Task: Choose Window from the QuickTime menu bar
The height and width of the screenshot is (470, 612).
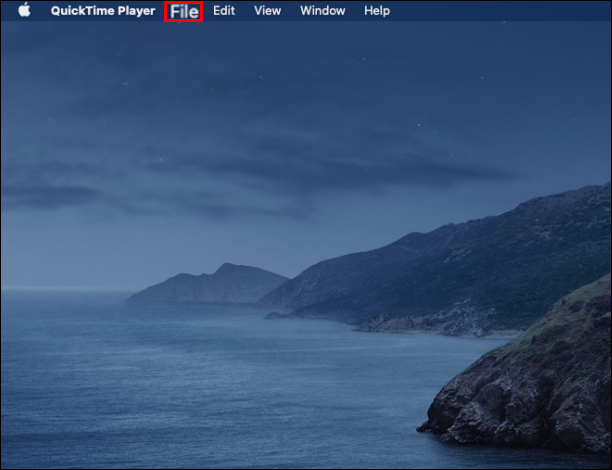Action: tap(323, 11)
